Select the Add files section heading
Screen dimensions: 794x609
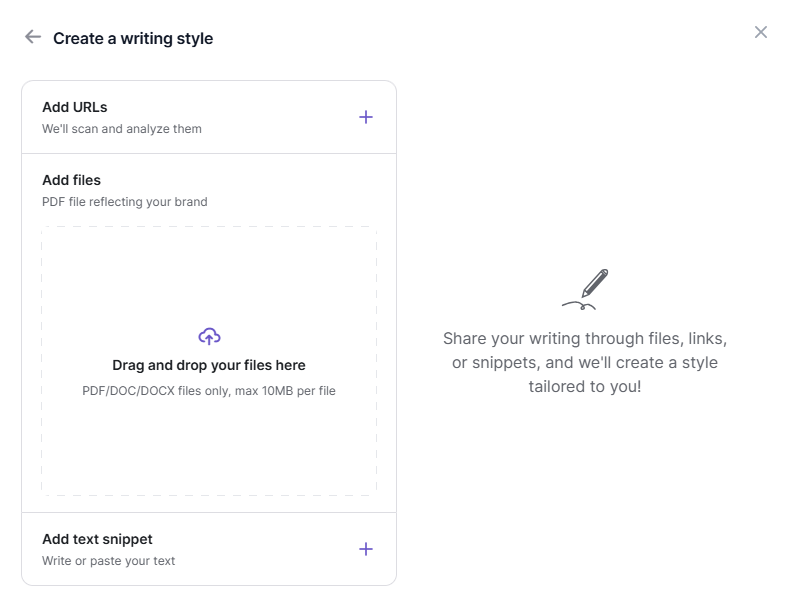71,180
